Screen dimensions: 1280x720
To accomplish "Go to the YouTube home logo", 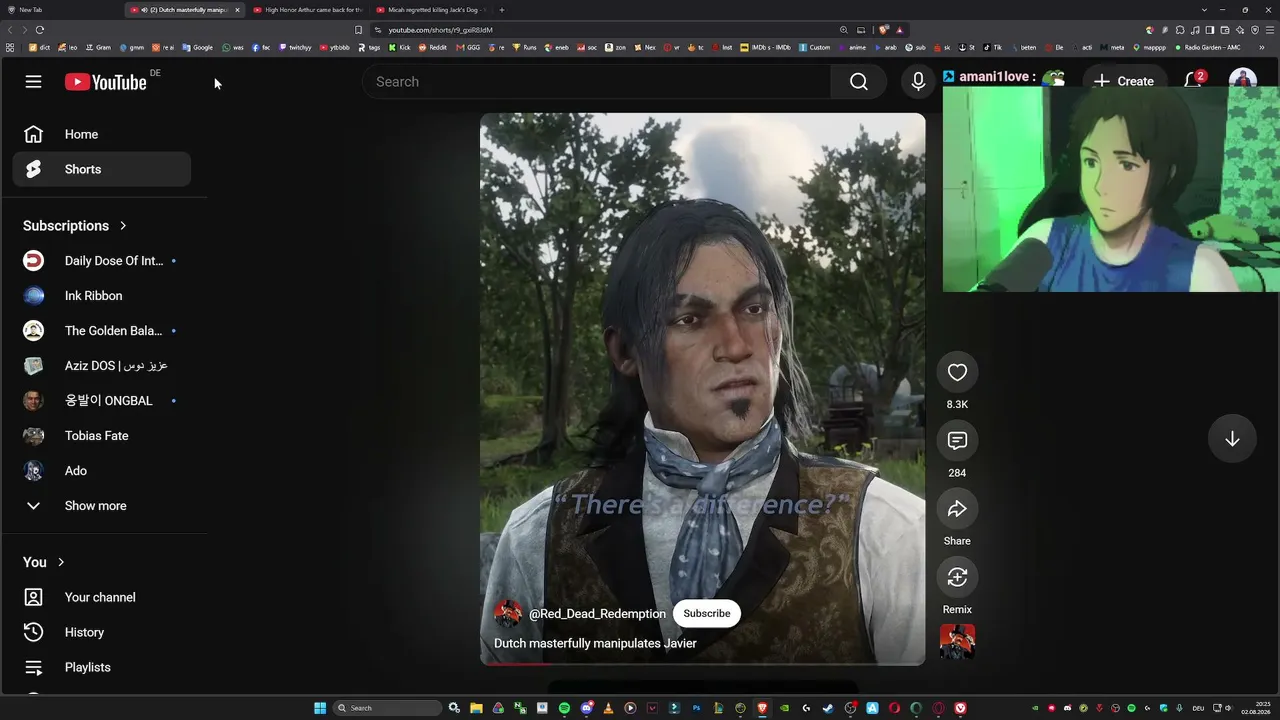I will tap(106, 82).
